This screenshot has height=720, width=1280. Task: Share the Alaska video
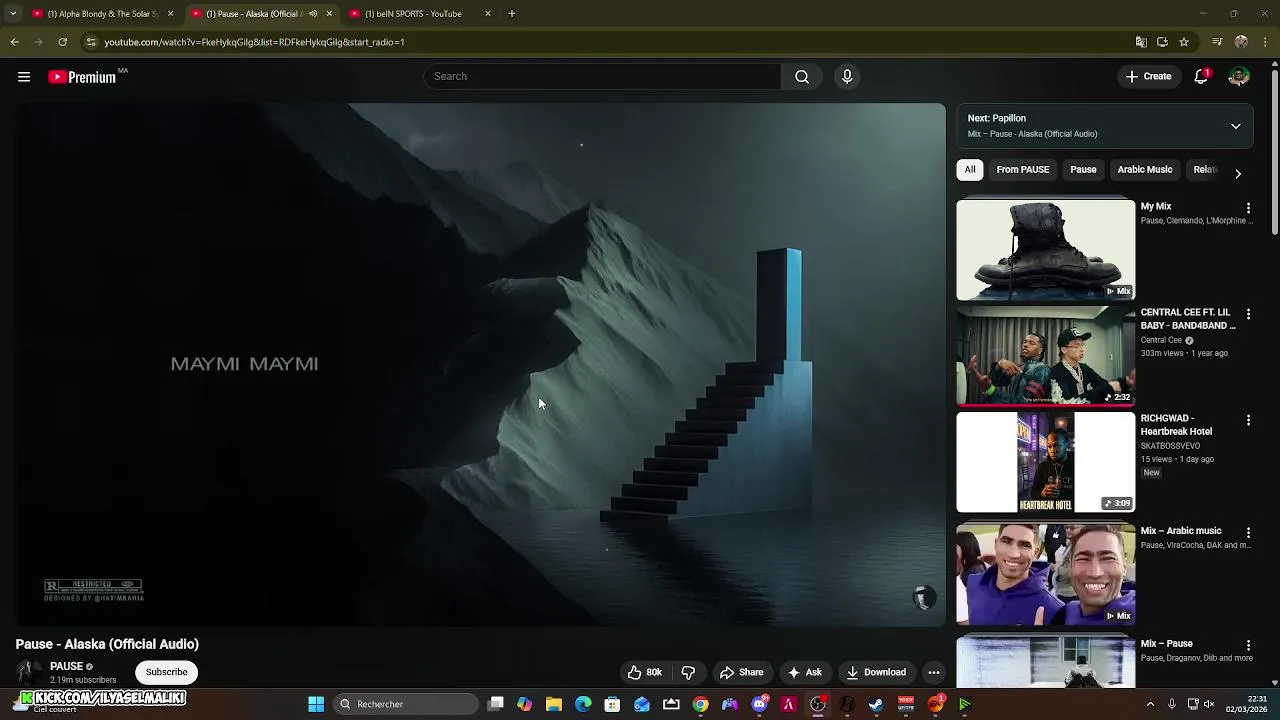741,673
